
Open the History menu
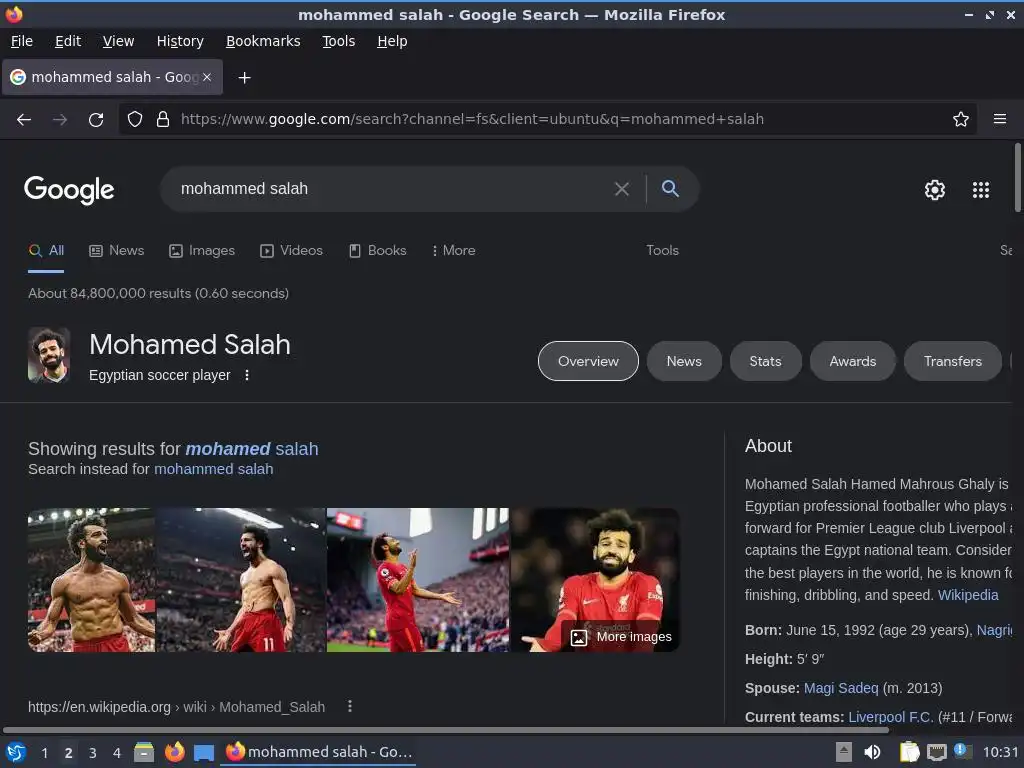(180, 41)
